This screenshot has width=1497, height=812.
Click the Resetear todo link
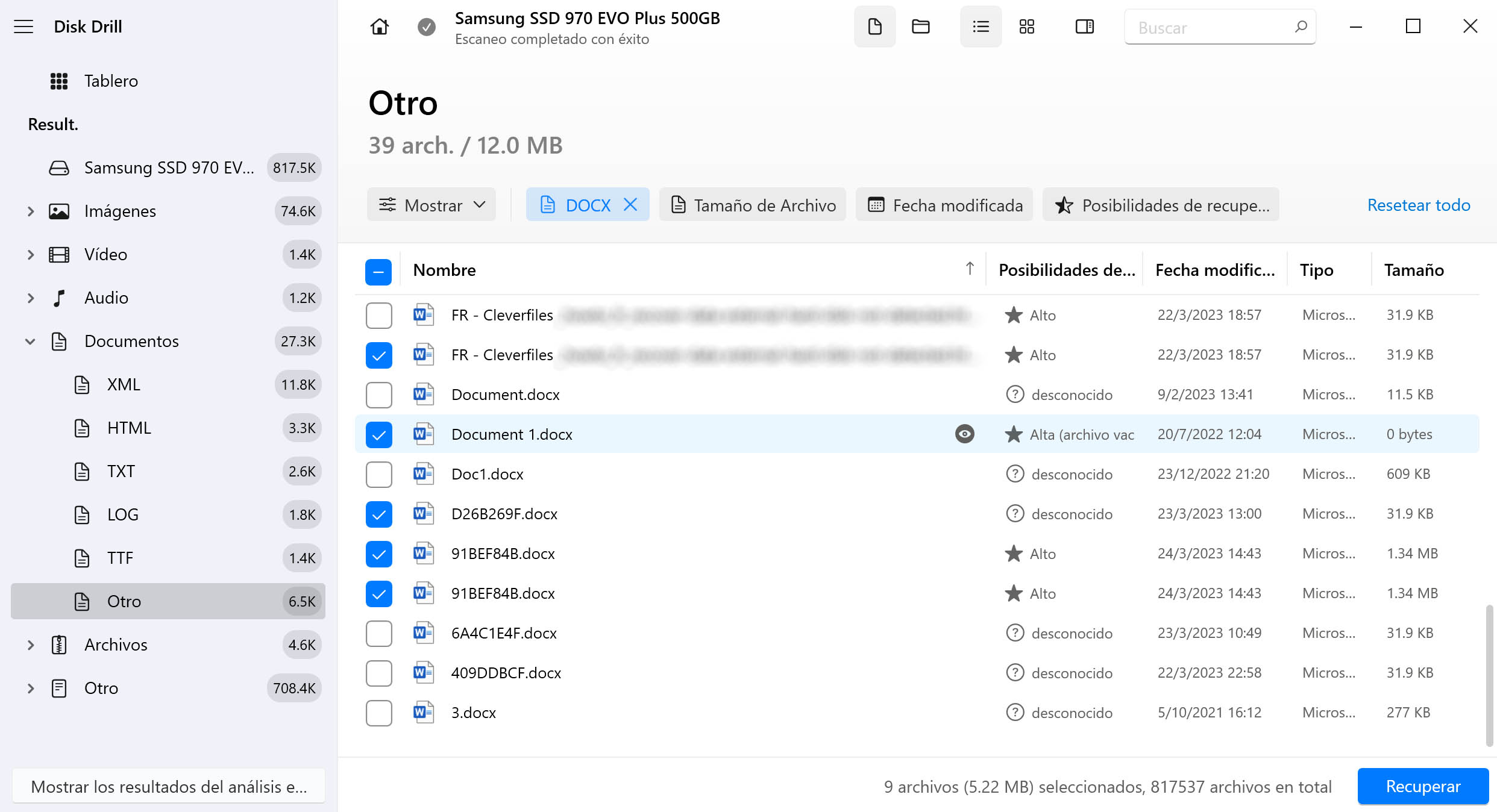point(1418,205)
